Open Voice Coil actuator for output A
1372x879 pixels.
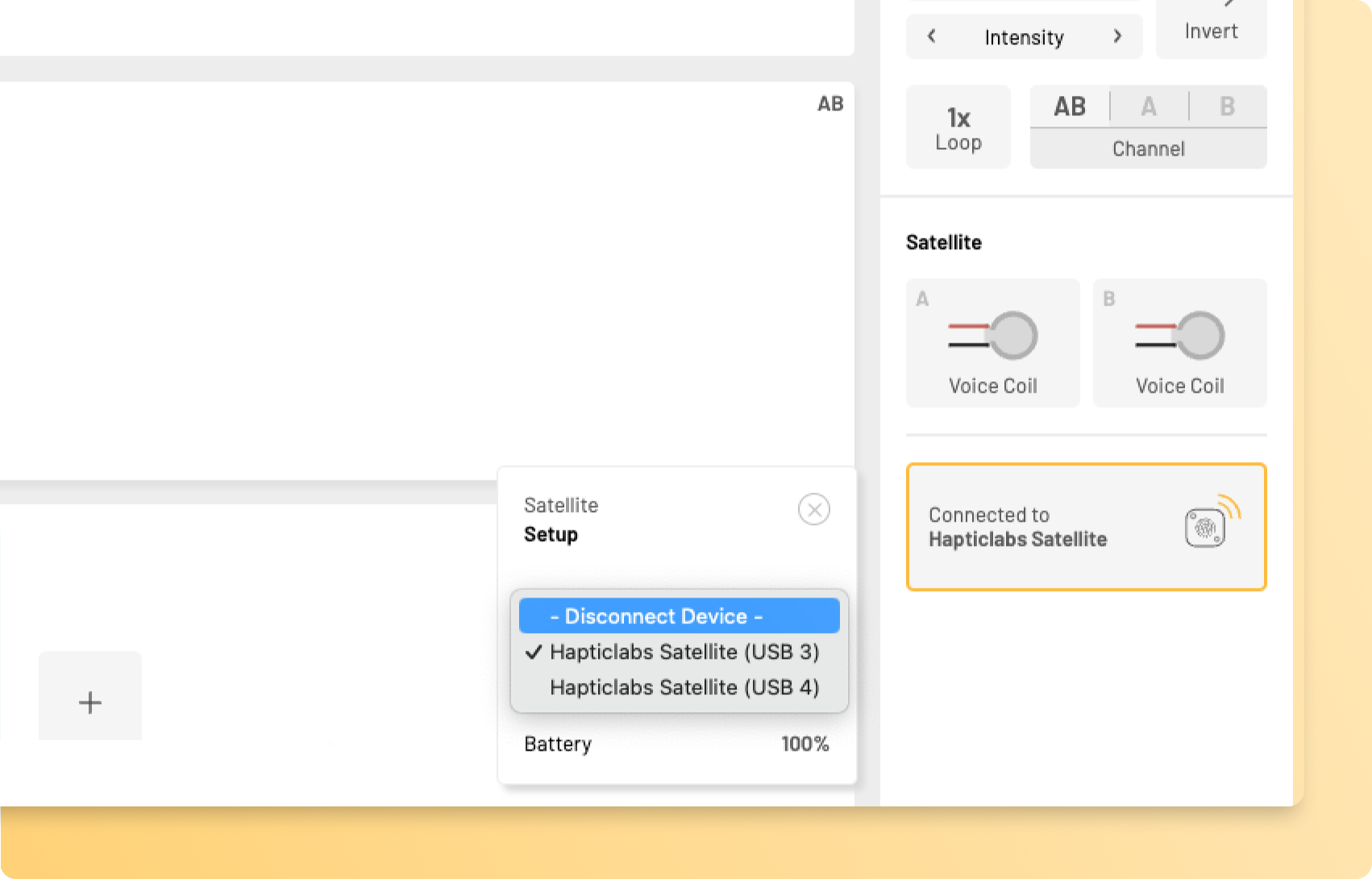(993, 343)
